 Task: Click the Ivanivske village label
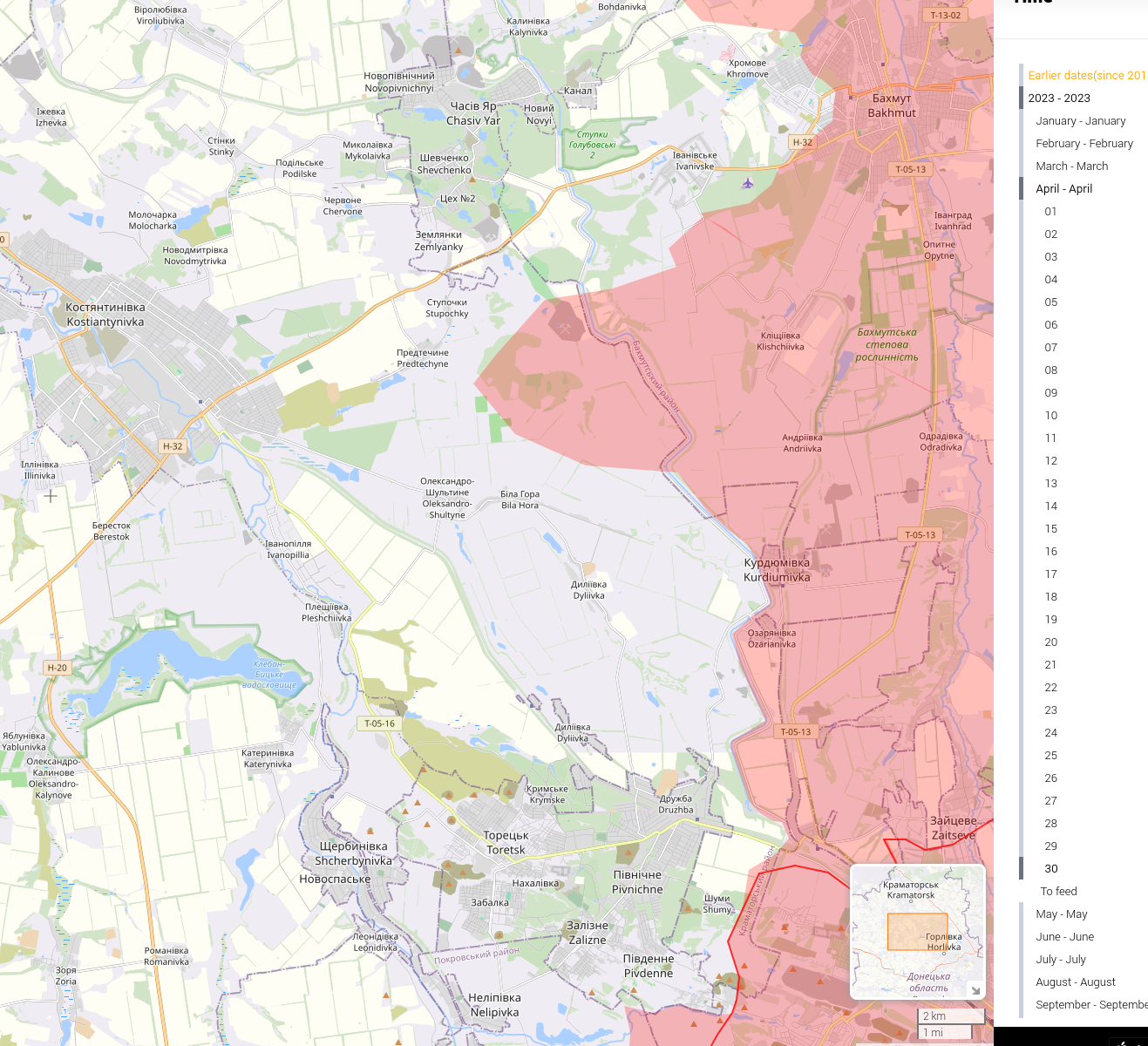coord(695,160)
